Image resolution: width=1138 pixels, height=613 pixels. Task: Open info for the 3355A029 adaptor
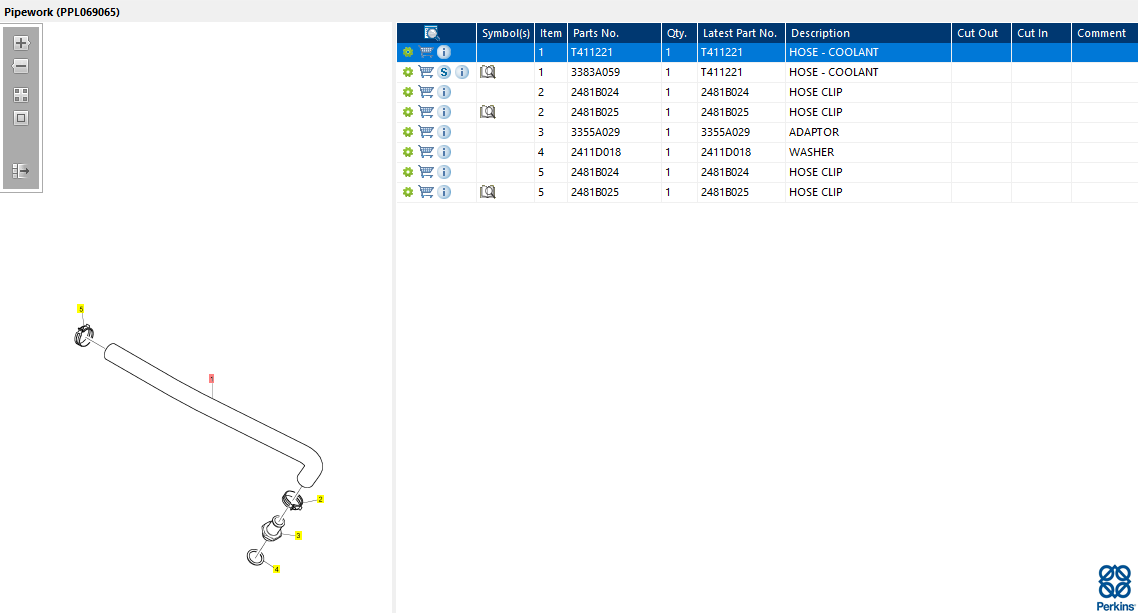444,132
